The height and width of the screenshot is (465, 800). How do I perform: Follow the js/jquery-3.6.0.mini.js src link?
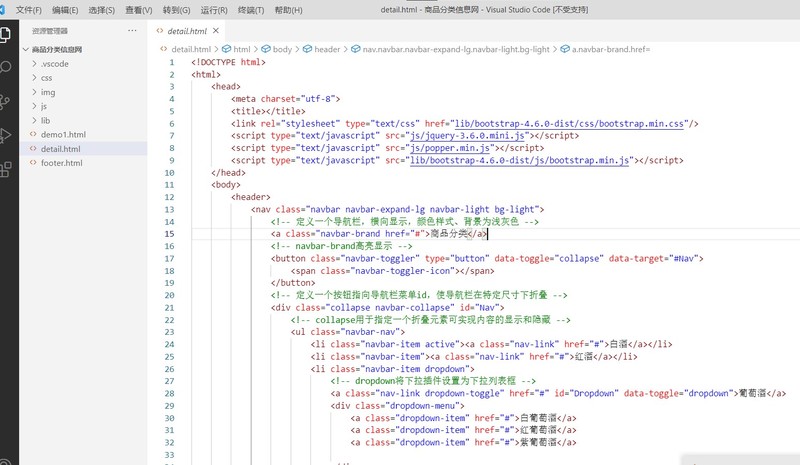click(467, 136)
